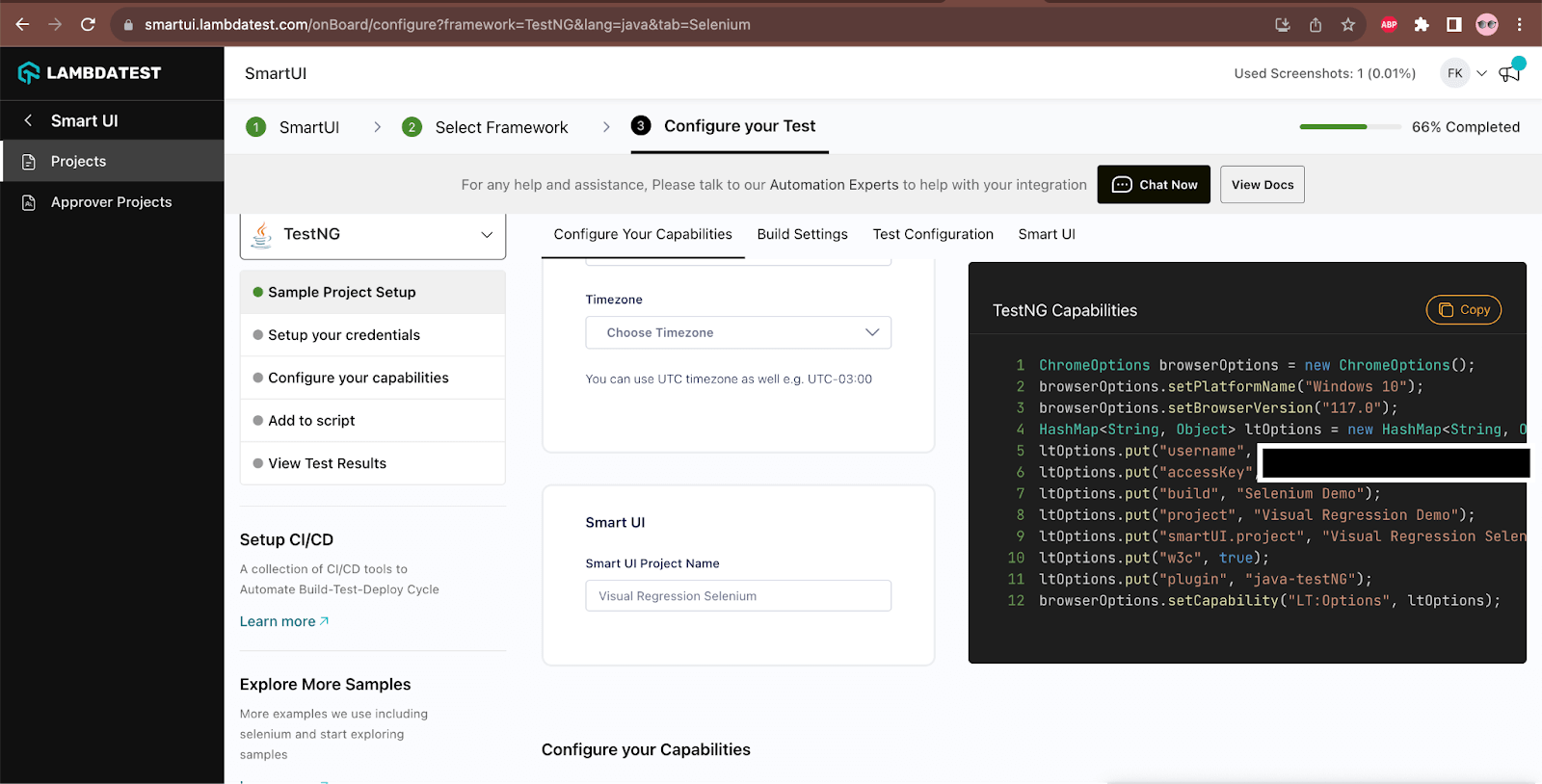Go to the Select Framework step
The width and height of the screenshot is (1542, 784).
pos(485,127)
